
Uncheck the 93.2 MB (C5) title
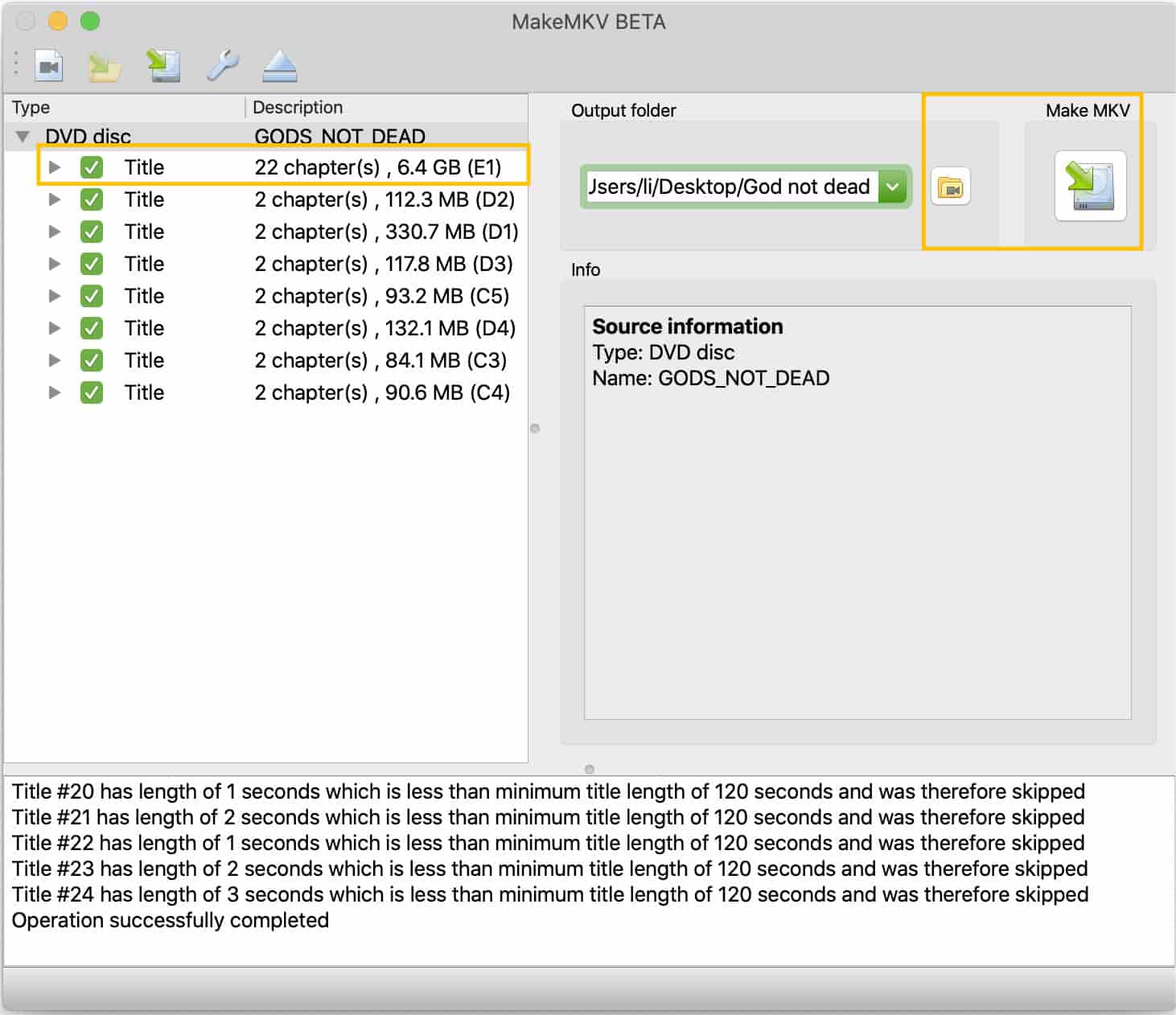point(92,296)
